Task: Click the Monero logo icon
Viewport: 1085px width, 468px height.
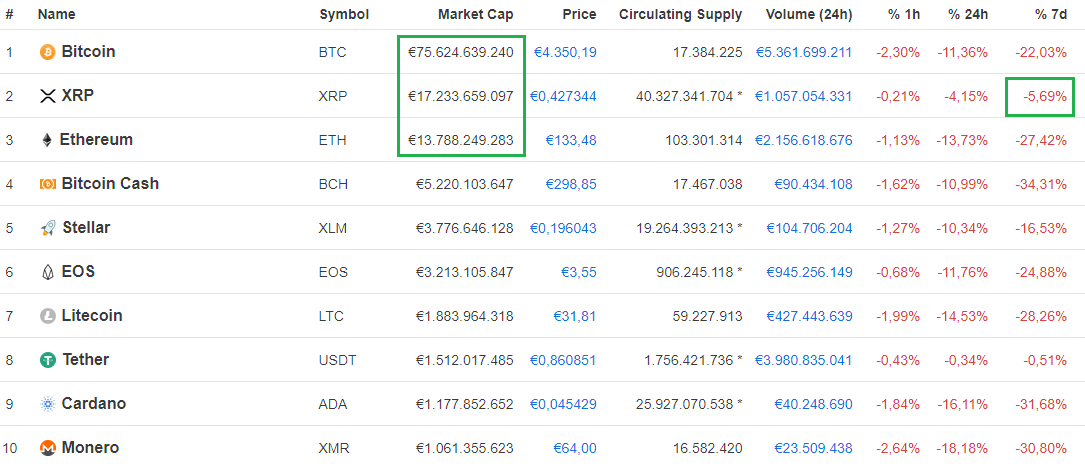Action: pyautogui.click(x=48, y=448)
